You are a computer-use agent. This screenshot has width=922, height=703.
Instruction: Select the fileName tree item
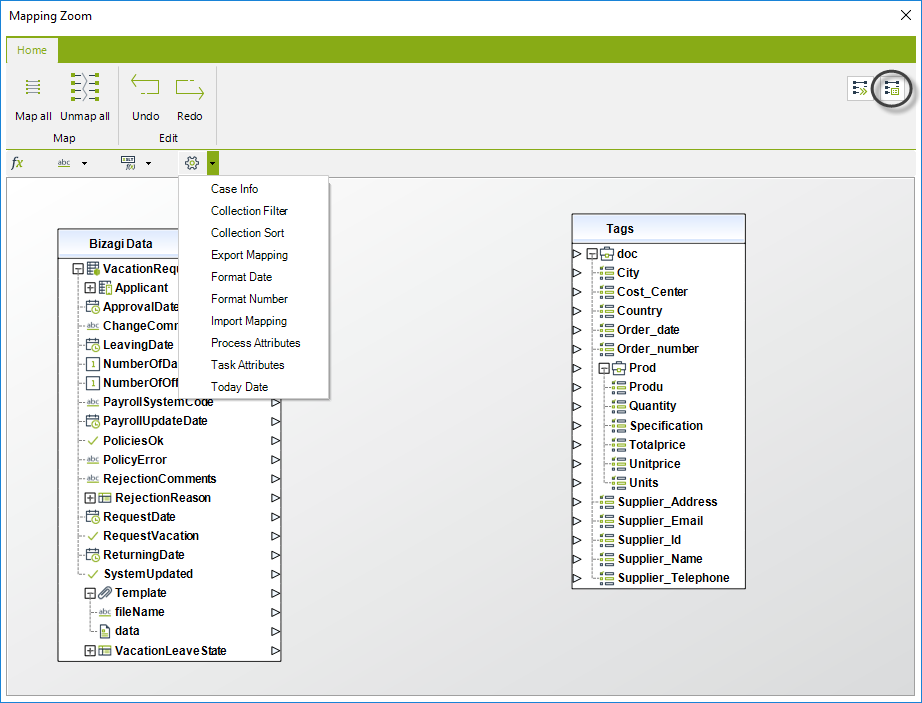coord(139,612)
